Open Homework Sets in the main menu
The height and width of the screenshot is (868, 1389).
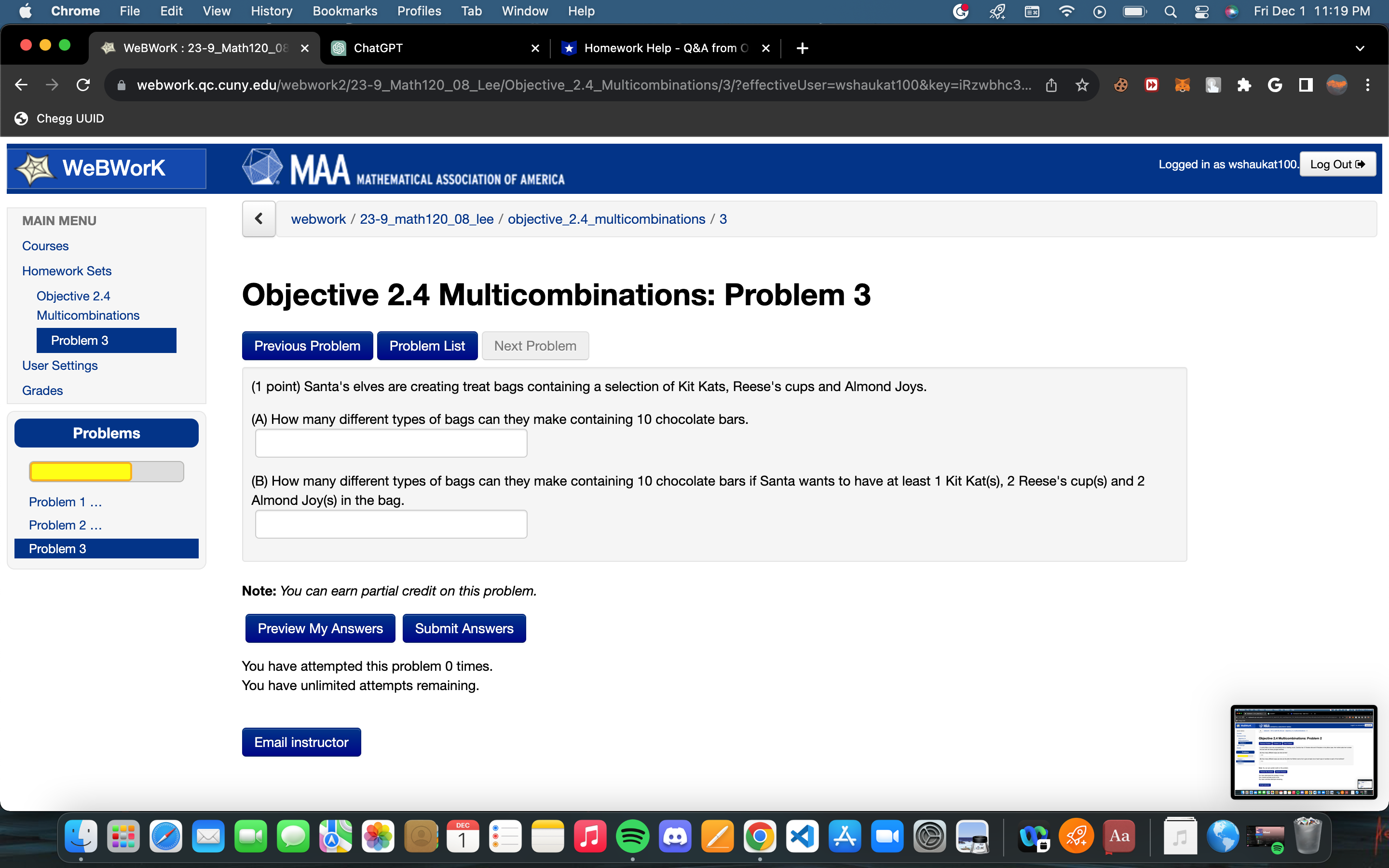click(67, 271)
